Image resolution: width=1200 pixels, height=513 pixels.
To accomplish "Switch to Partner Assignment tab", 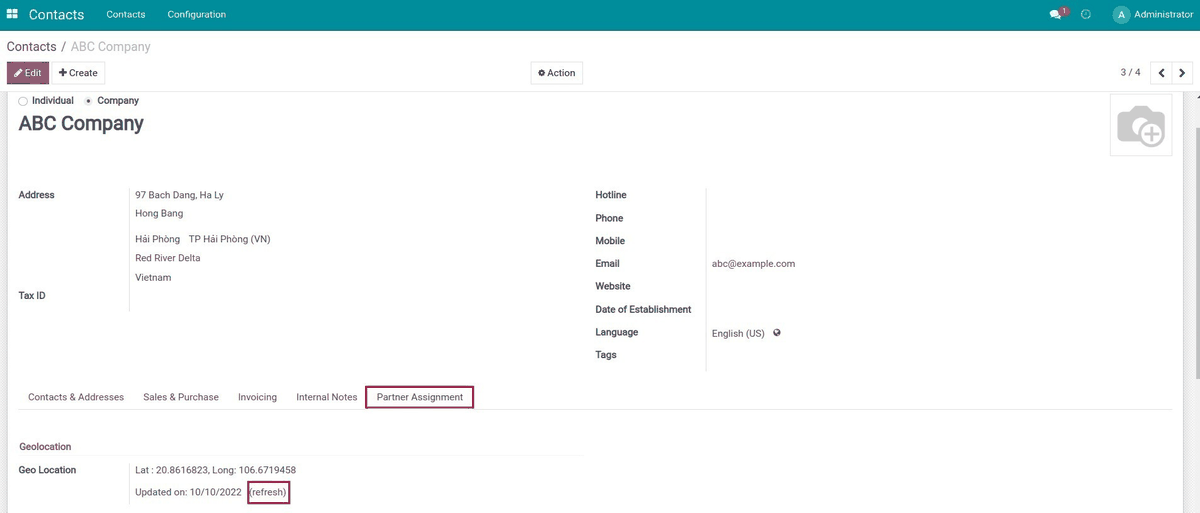I will coord(420,397).
